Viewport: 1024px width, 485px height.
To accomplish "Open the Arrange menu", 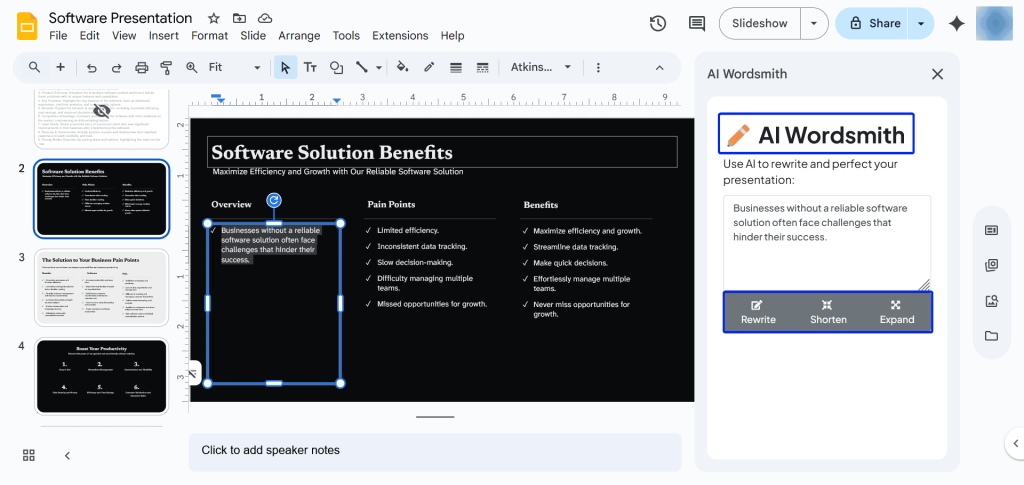I will (x=299, y=36).
